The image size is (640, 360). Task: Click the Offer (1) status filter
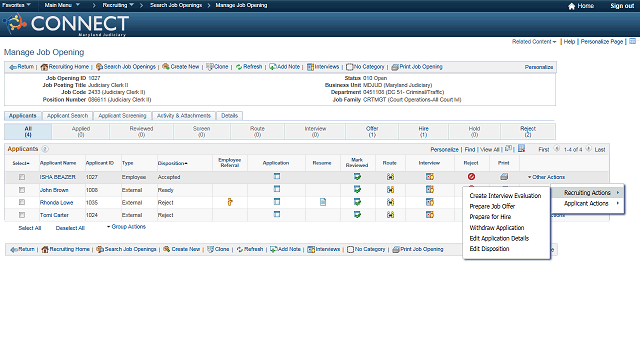pos(372,131)
